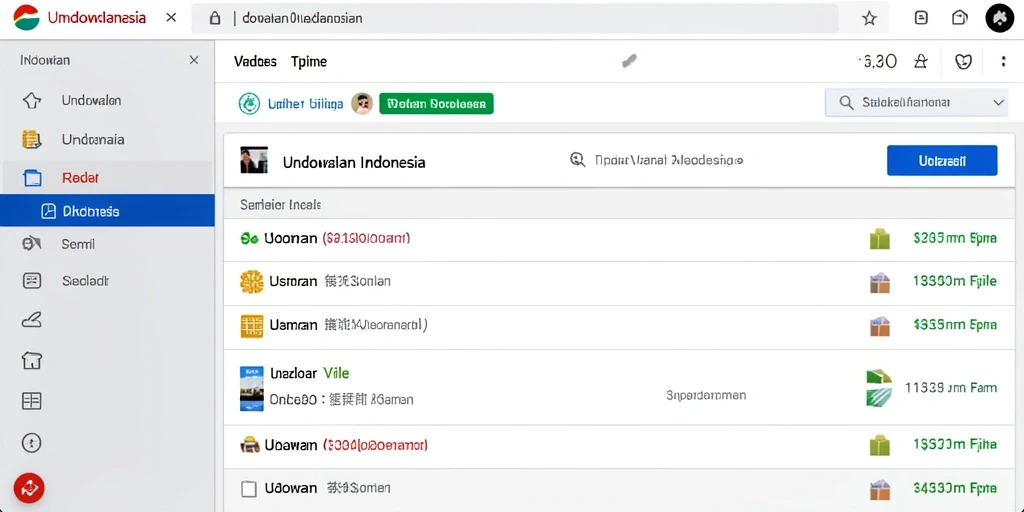Click the Unazloar Vile thumbnail image
The height and width of the screenshot is (512, 1024).
[251, 388]
